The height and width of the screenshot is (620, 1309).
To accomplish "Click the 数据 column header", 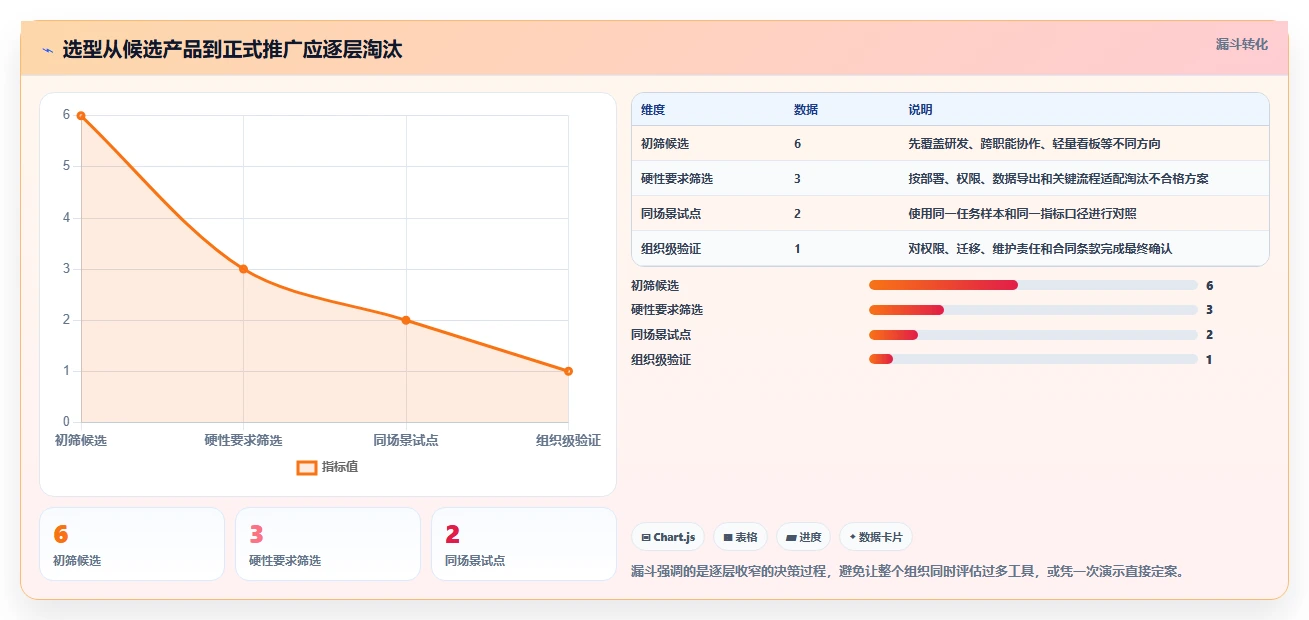I will pyautogui.click(x=806, y=110).
